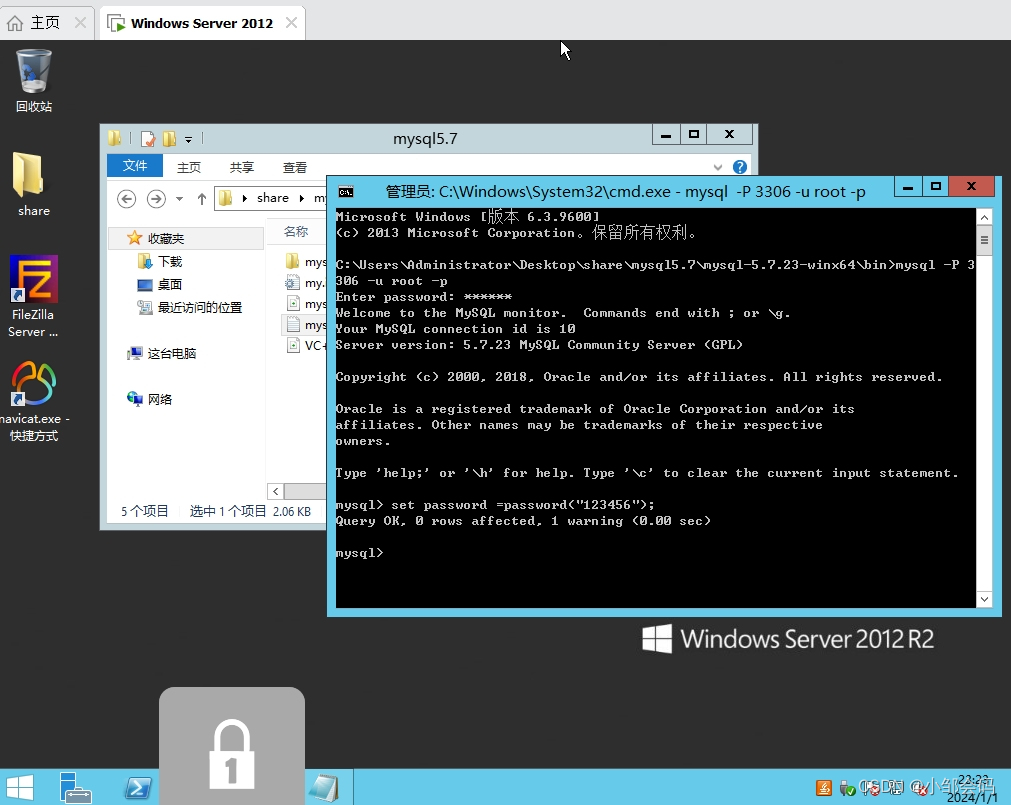Open recent locations dropdown in Explorer
Screen dimensions: 1011x805
(x=179, y=199)
